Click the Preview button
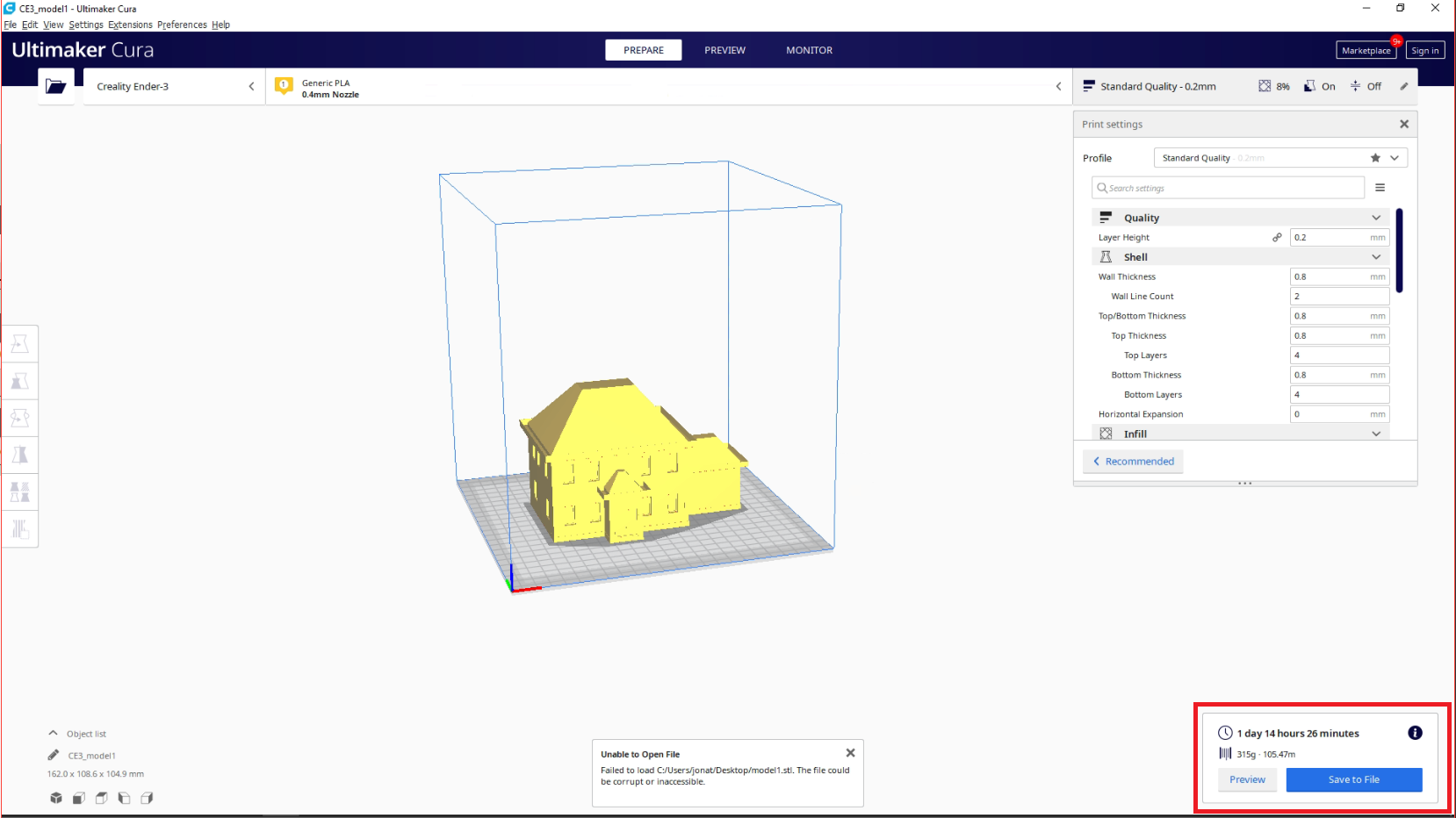Image resolution: width=1456 pixels, height=818 pixels. 1247,779
